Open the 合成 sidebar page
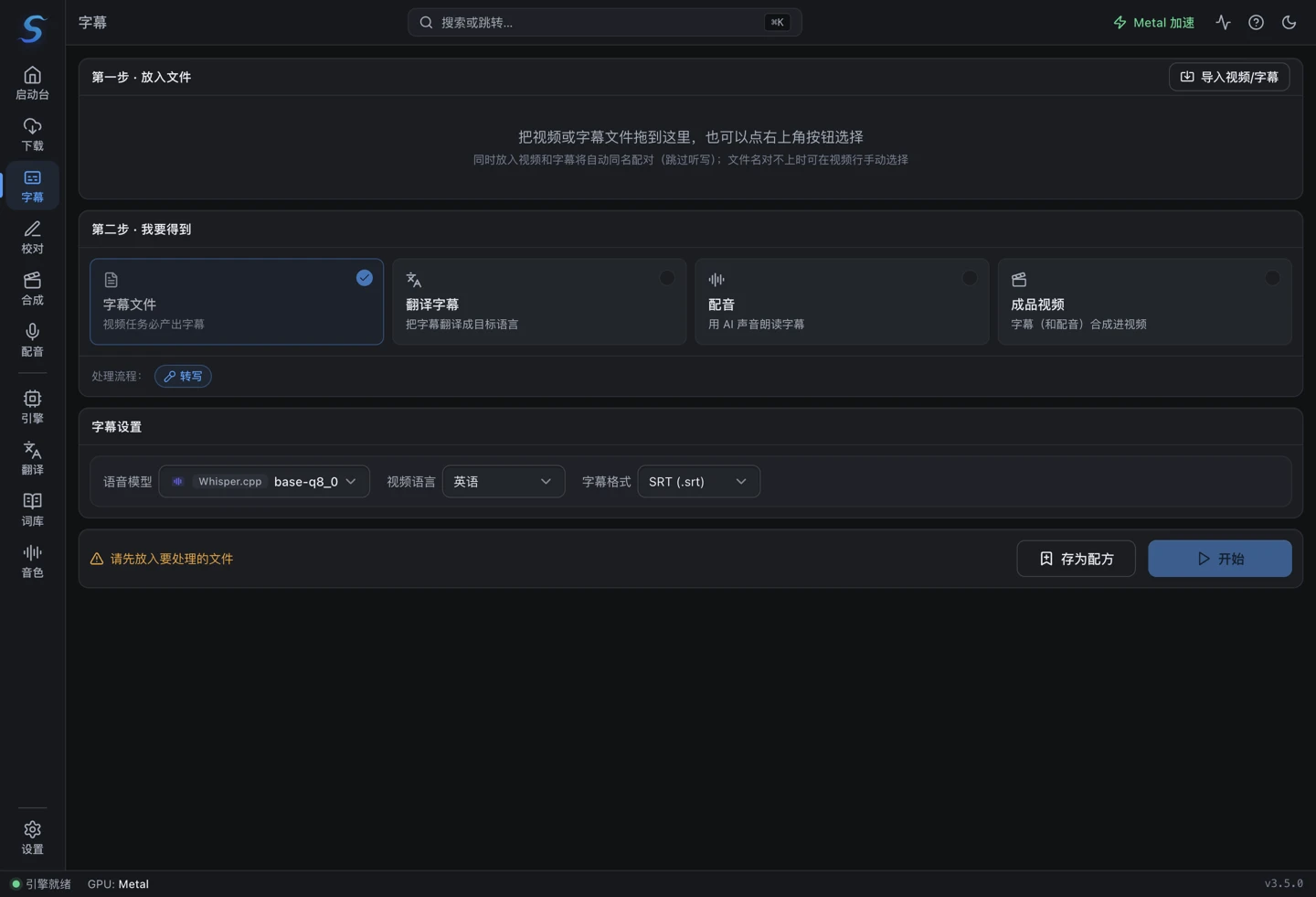Image resolution: width=1316 pixels, height=897 pixels. click(33, 288)
